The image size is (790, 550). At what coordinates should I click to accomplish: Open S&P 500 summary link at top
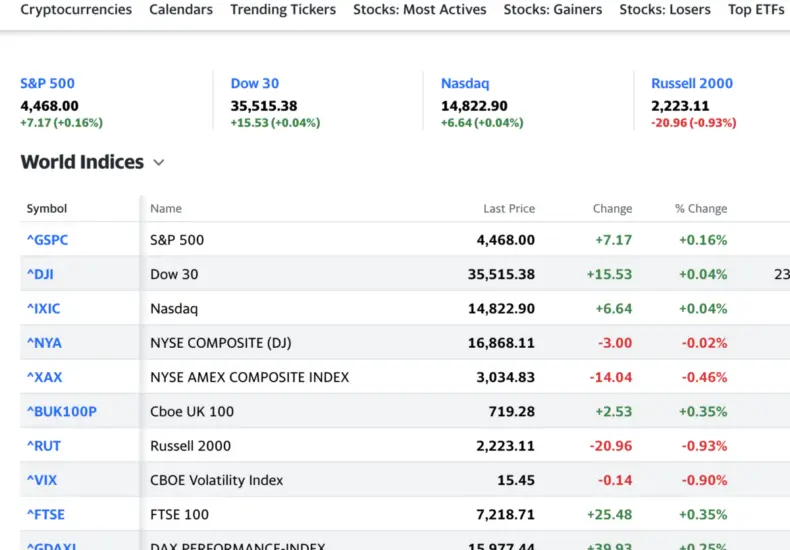pos(47,84)
